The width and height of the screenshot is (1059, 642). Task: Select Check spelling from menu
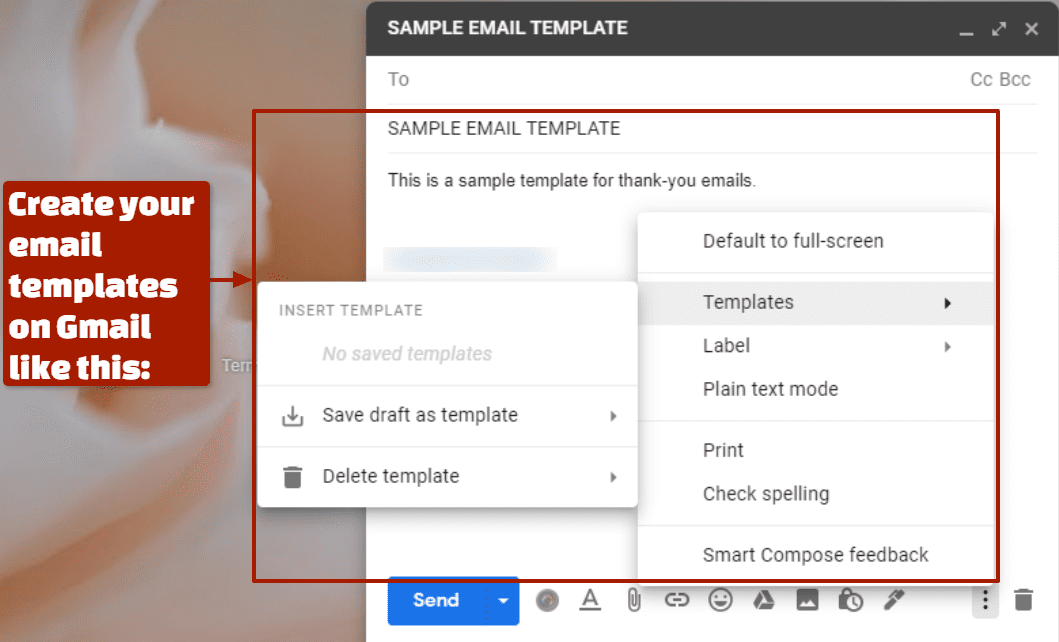click(766, 494)
